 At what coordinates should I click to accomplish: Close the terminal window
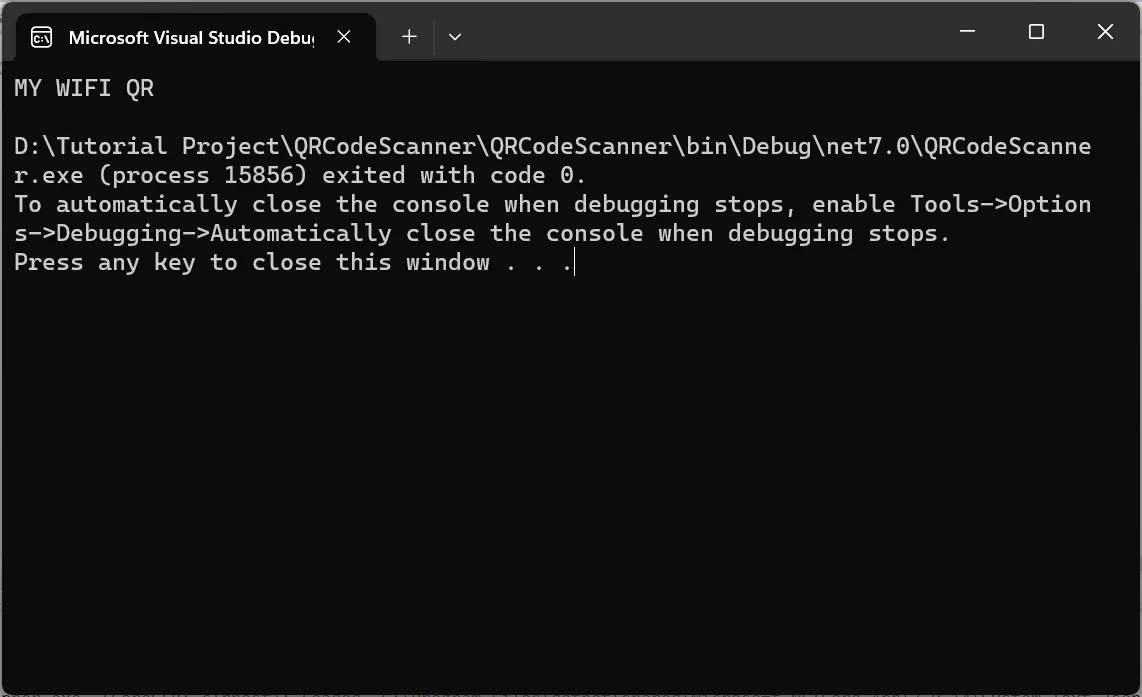click(1105, 32)
